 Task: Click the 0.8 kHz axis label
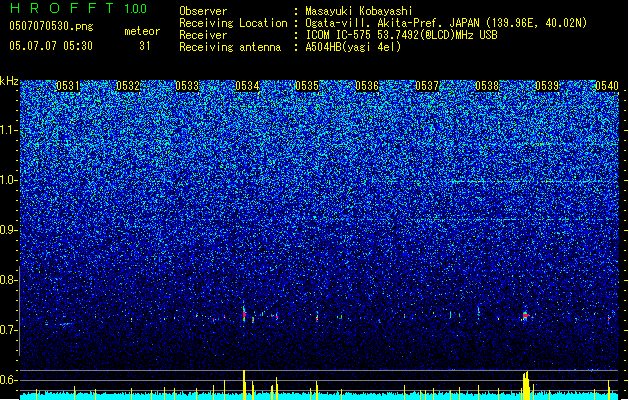[9, 280]
